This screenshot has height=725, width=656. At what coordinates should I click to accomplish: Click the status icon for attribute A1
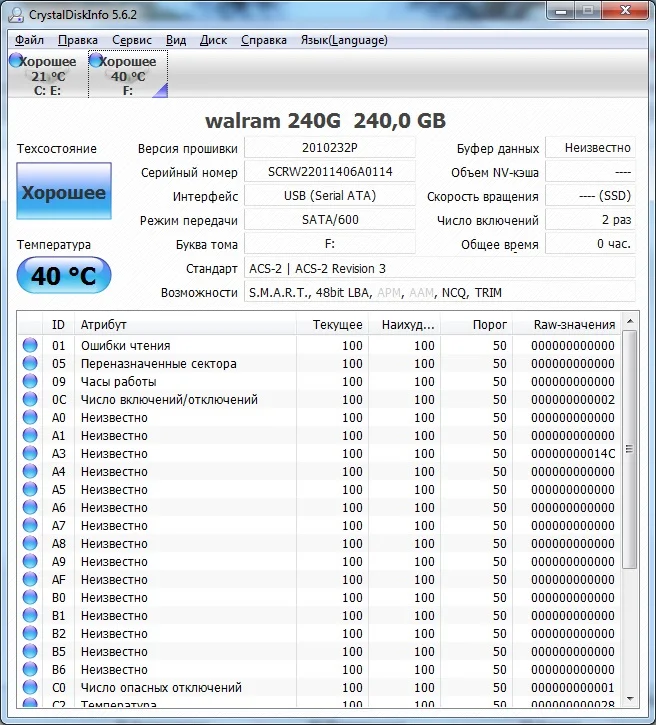click(x=30, y=435)
